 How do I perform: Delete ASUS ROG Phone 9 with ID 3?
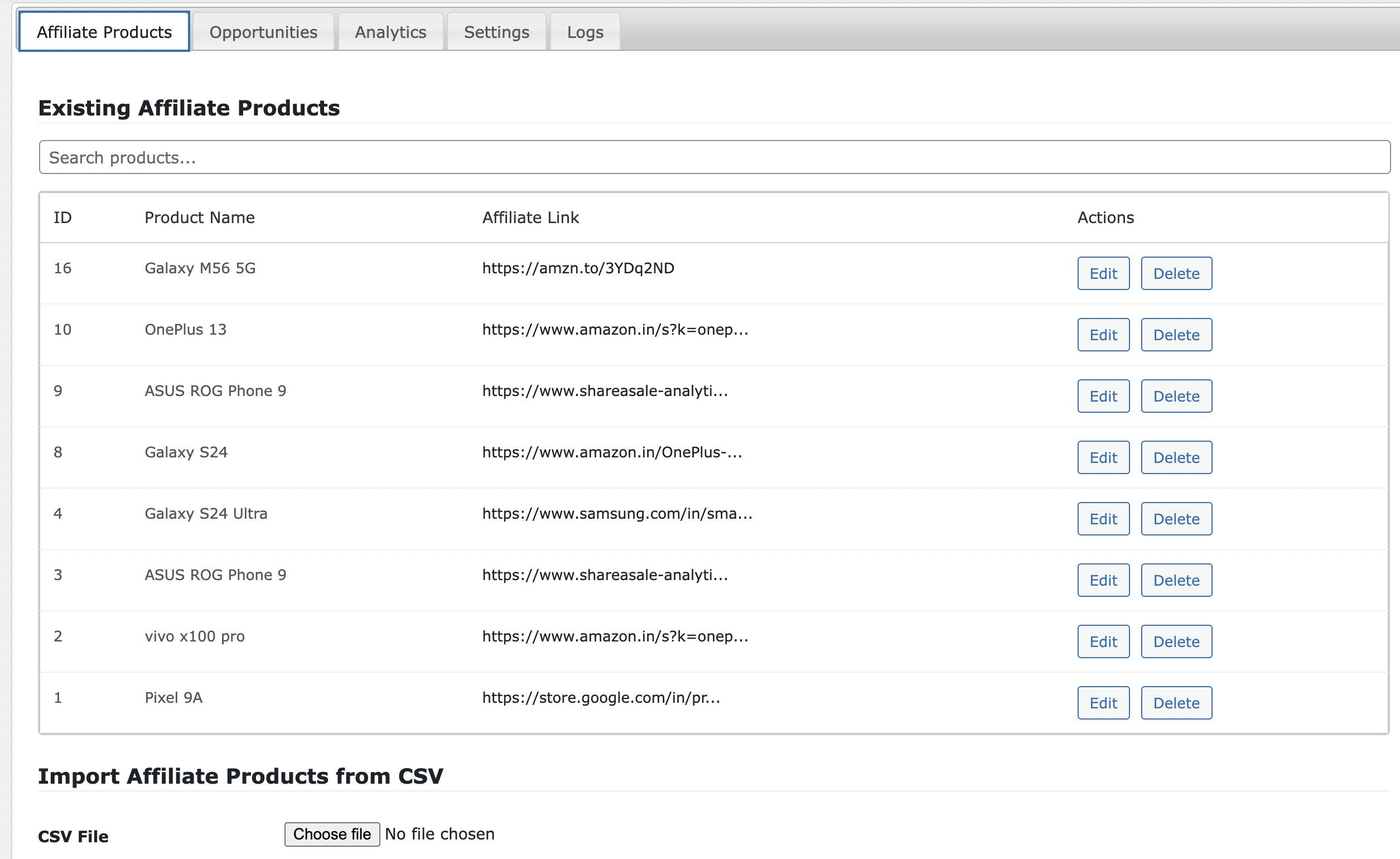1176,580
